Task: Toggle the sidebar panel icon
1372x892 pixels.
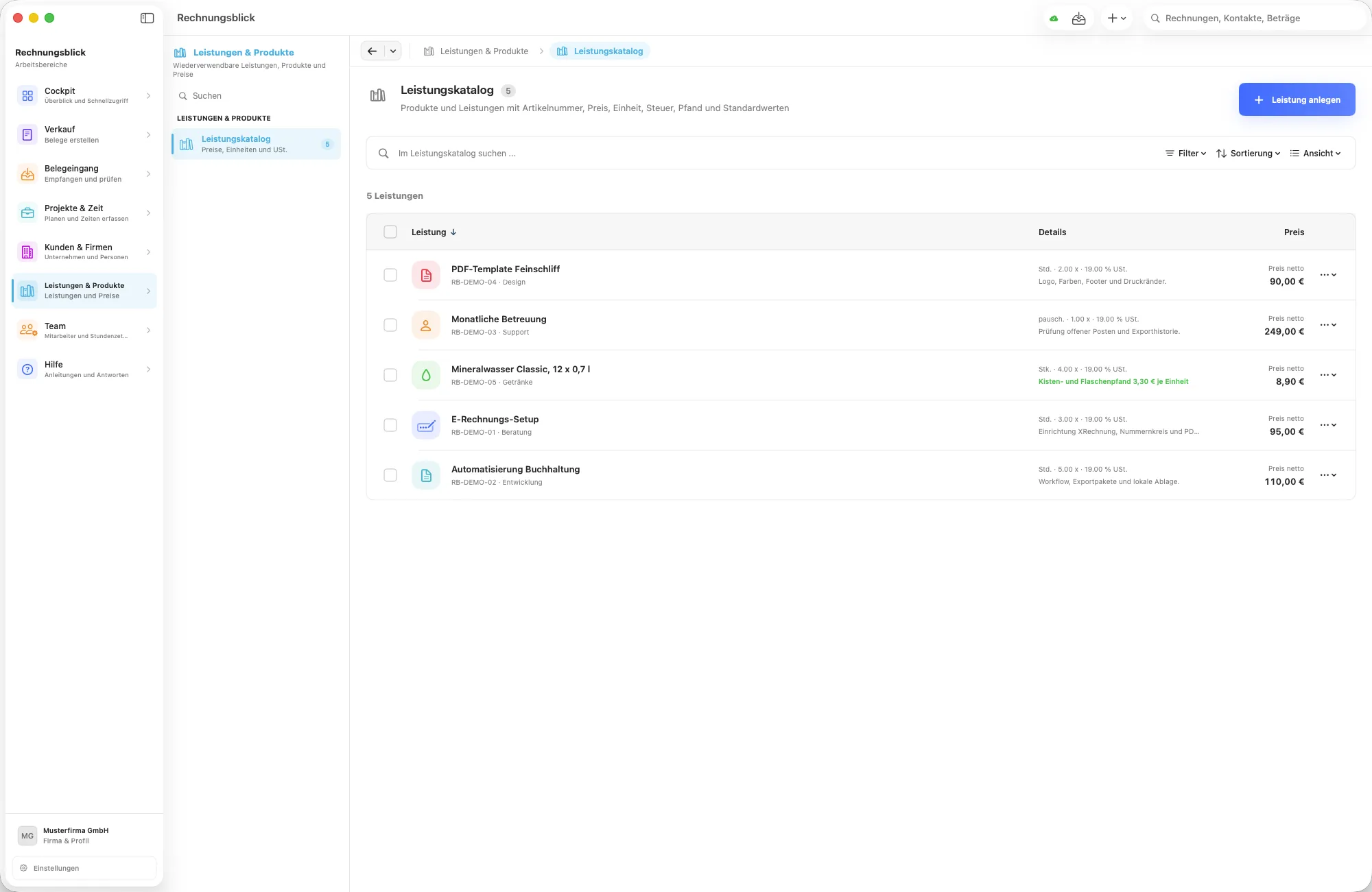Action: pos(147,19)
